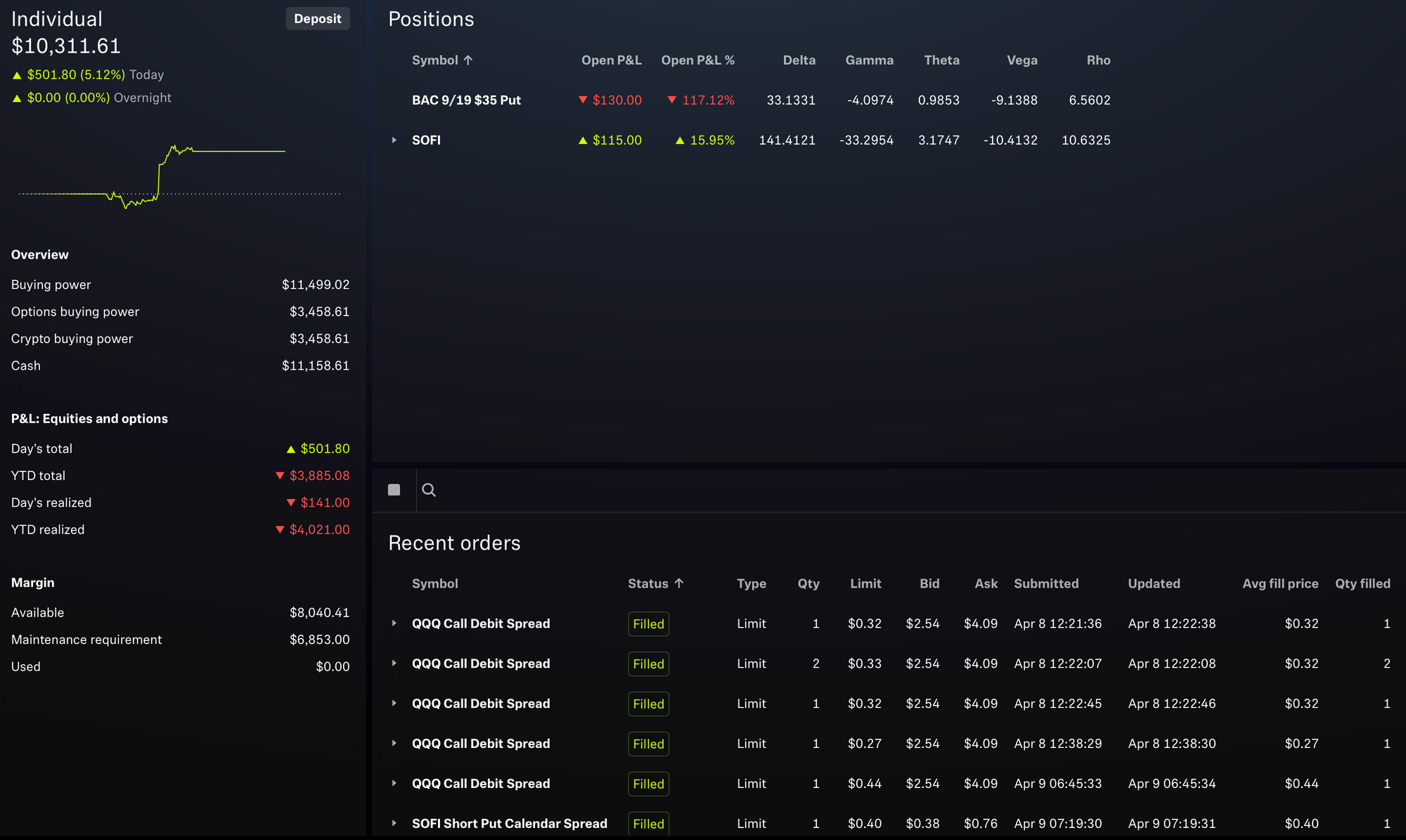Sort positions by Open P&L % header

[697, 60]
